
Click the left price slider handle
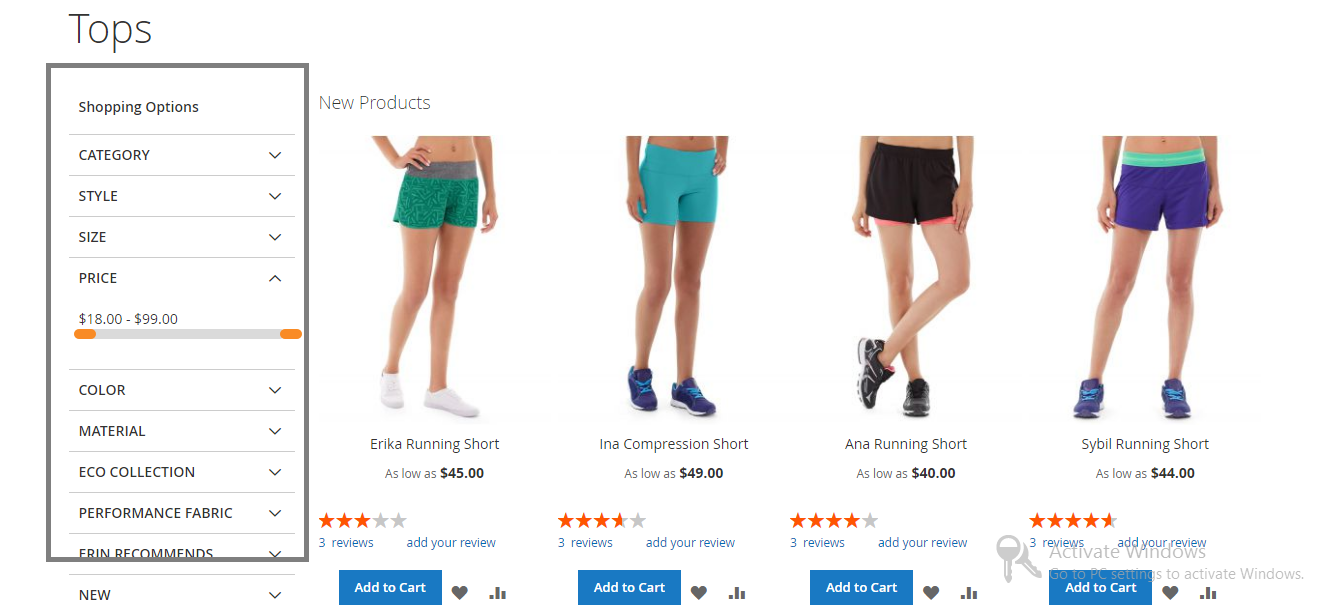click(x=85, y=334)
